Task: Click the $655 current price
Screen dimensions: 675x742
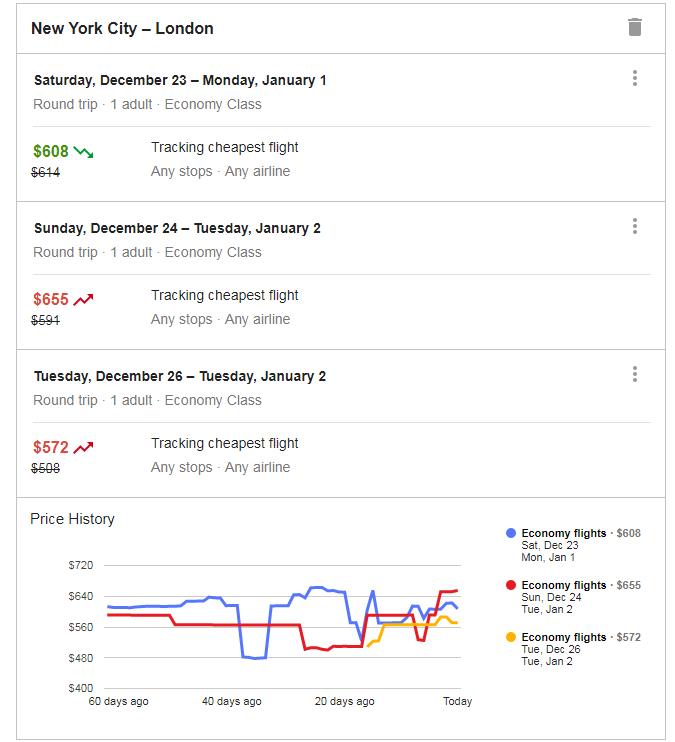Action: pyautogui.click(x=51, y=300)
